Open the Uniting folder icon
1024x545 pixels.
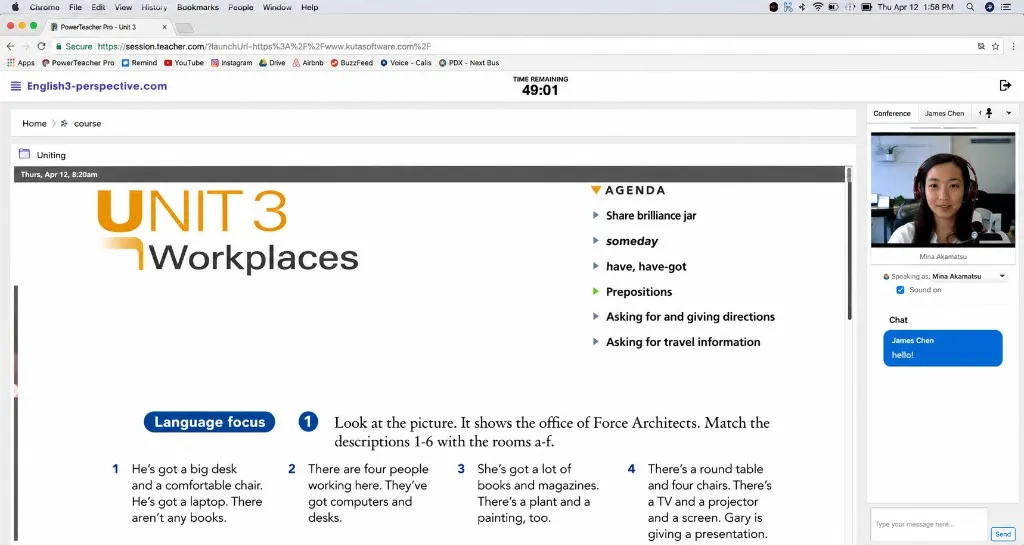tap(24, 154)
